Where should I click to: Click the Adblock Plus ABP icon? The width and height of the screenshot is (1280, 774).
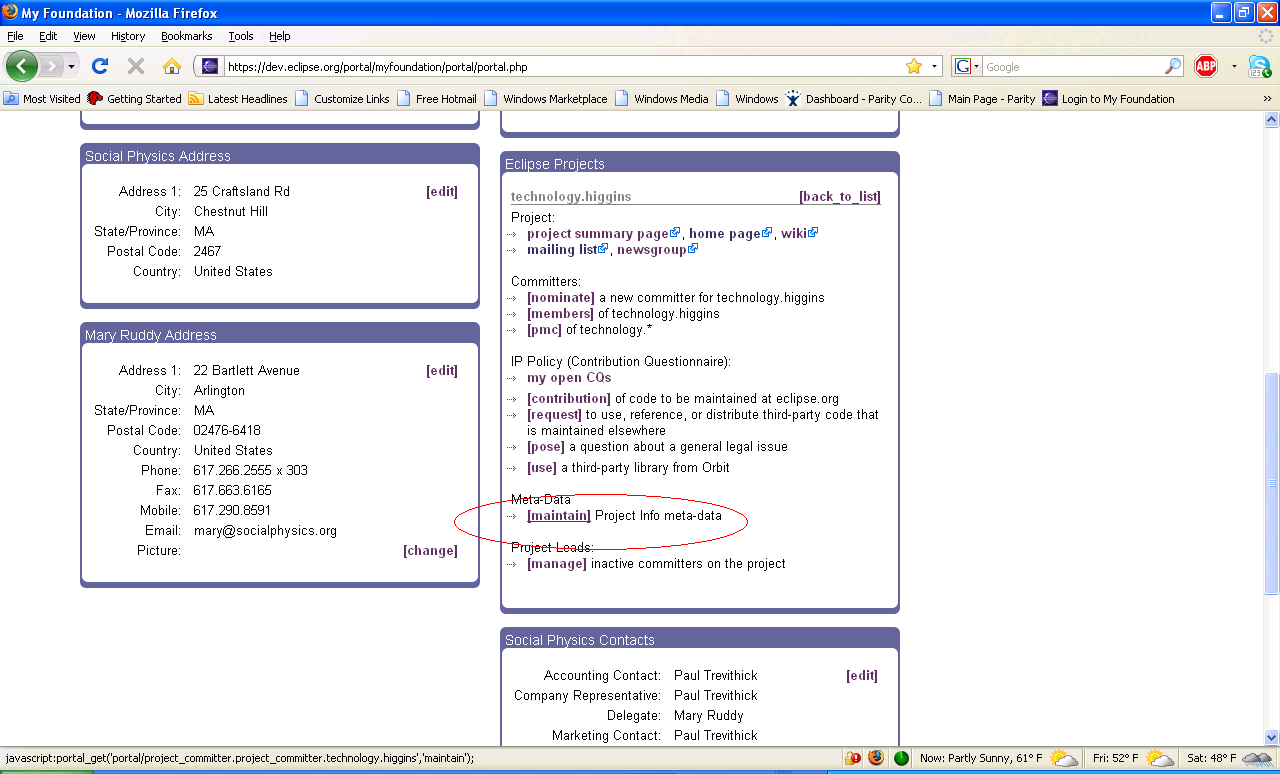pos(1206,67)
